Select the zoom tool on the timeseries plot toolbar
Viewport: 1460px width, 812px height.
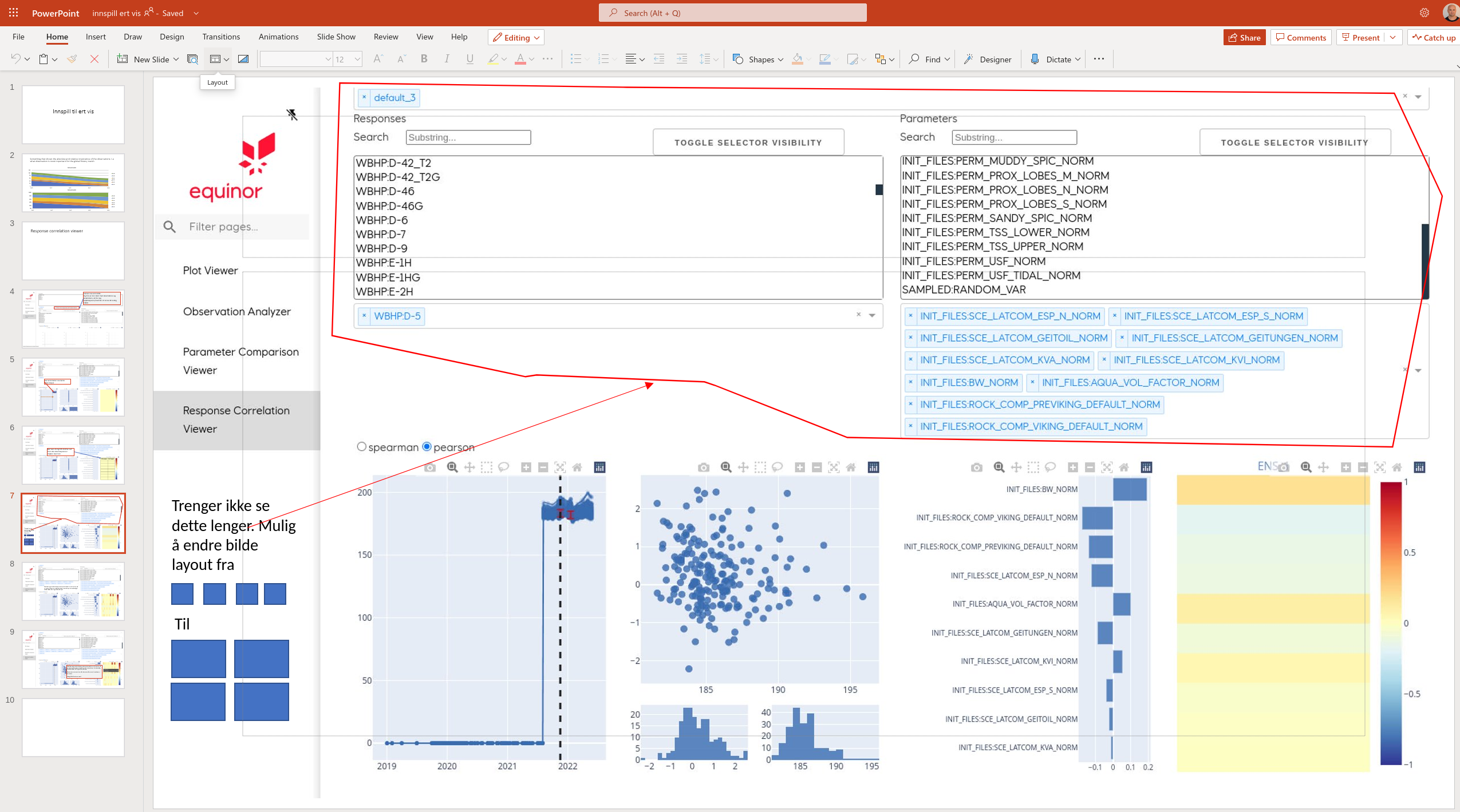(452, 467)
